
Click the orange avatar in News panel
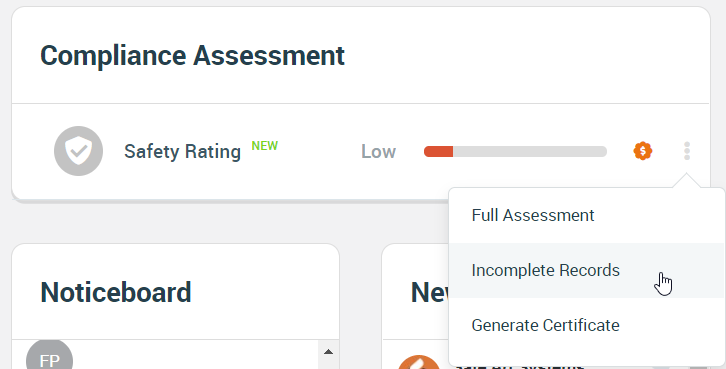419,362
